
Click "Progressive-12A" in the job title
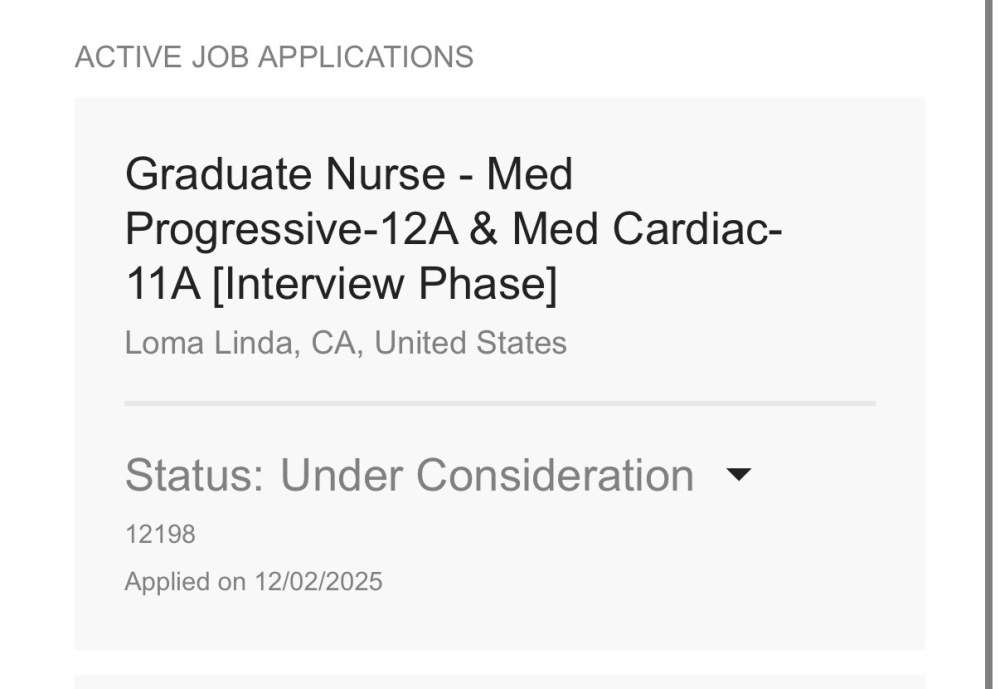click(x=289, y=230)
